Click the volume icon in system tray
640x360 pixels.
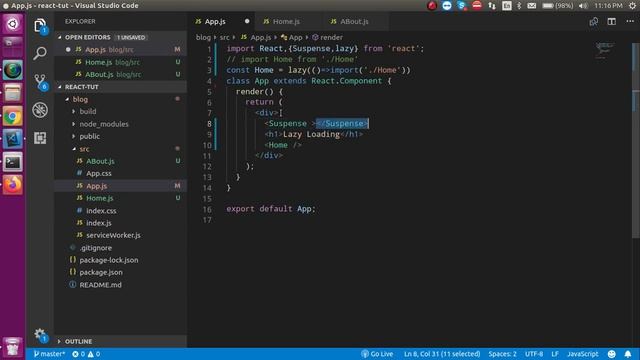(x=583, y=6)
